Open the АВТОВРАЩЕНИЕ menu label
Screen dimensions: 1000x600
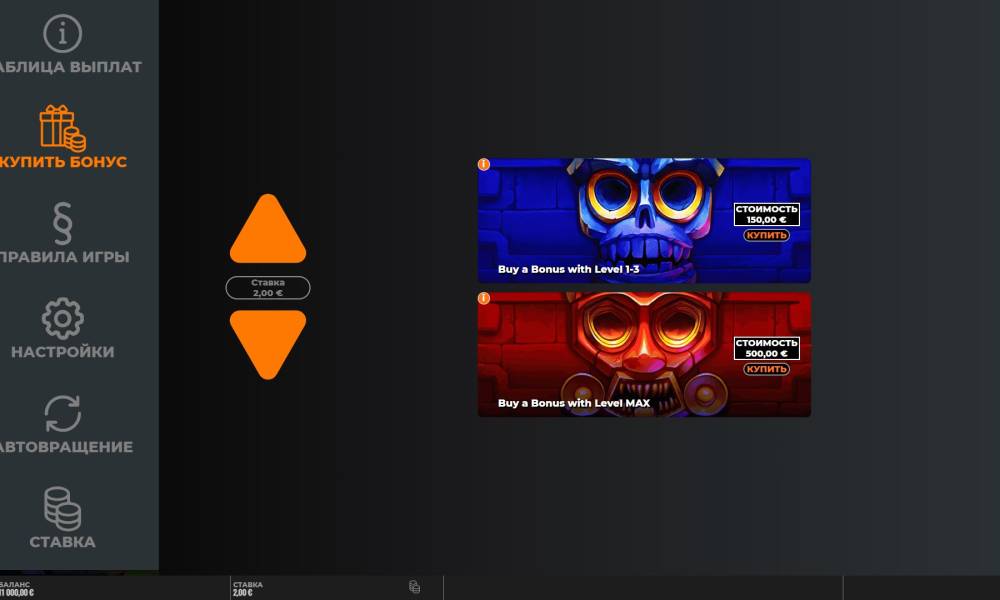click(66, 447)
